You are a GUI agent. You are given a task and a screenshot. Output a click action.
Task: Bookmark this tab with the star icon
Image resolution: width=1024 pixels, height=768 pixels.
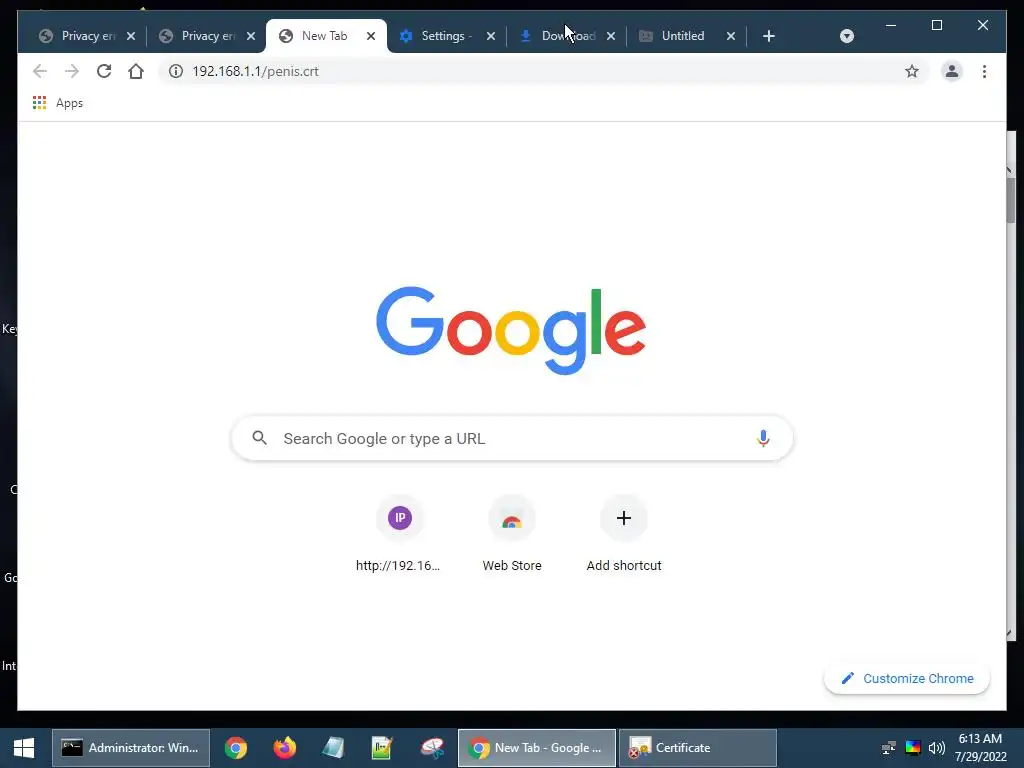(912, 71)
